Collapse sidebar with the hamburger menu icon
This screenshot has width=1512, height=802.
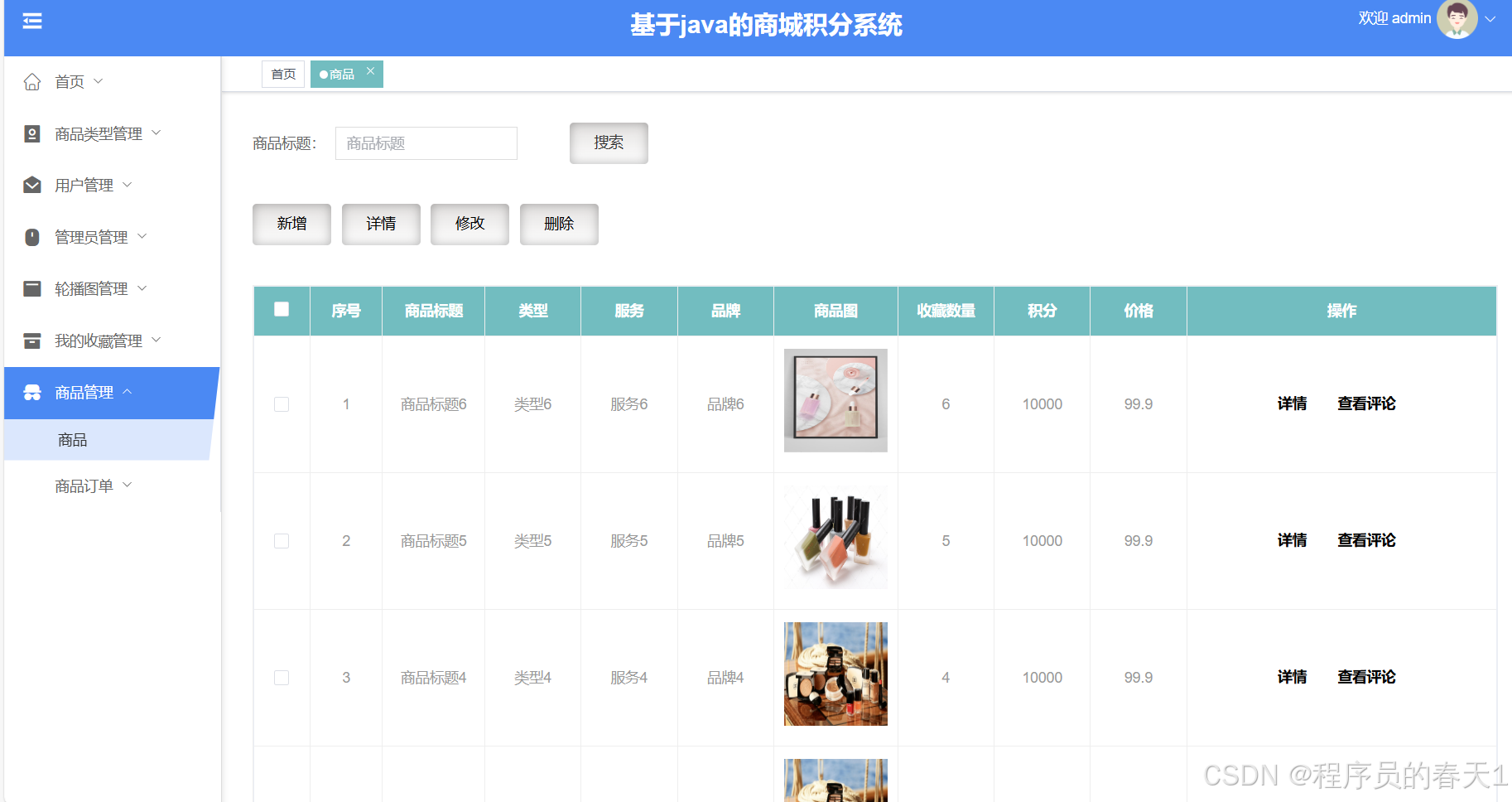click(x=32, y=21)
